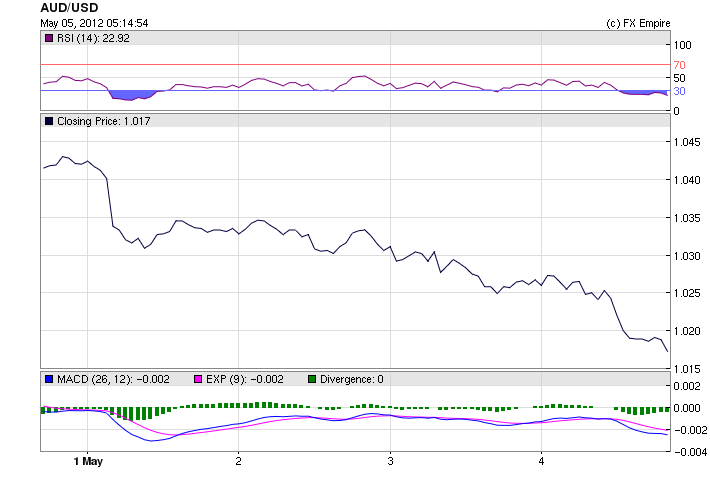Click the date axis label 2

coord(238,461)
